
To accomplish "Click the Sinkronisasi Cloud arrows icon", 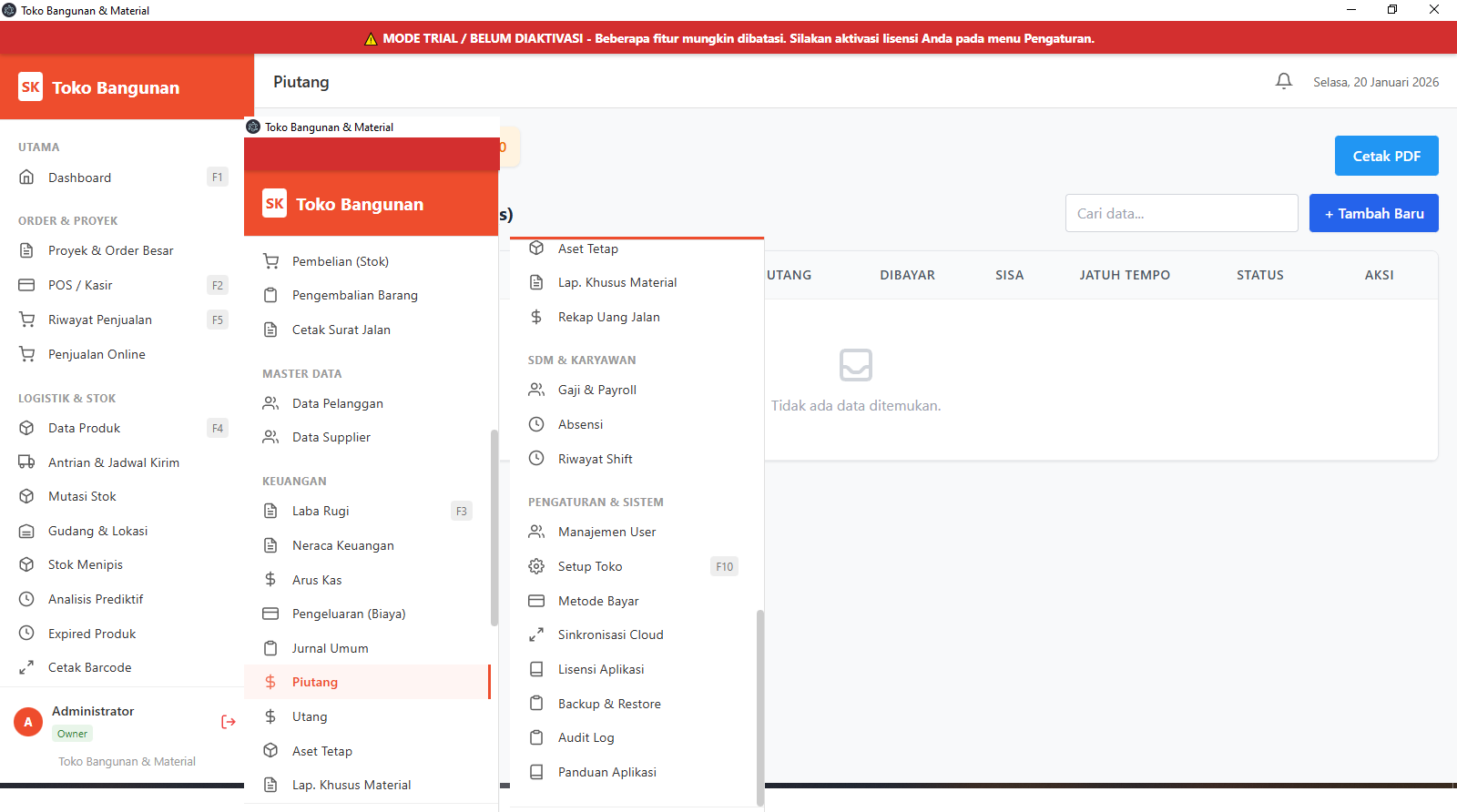I will (x=536, y=634).
